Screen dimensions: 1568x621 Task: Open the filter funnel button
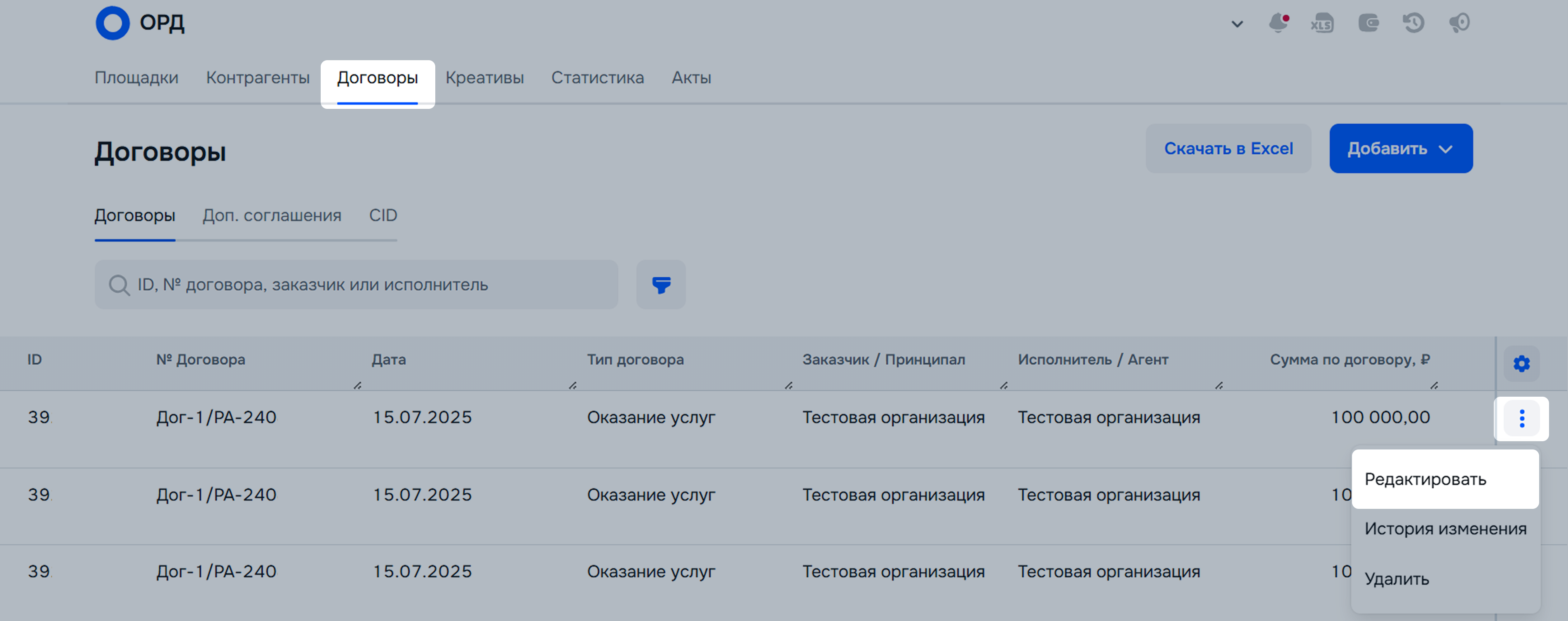coord(661,285)
